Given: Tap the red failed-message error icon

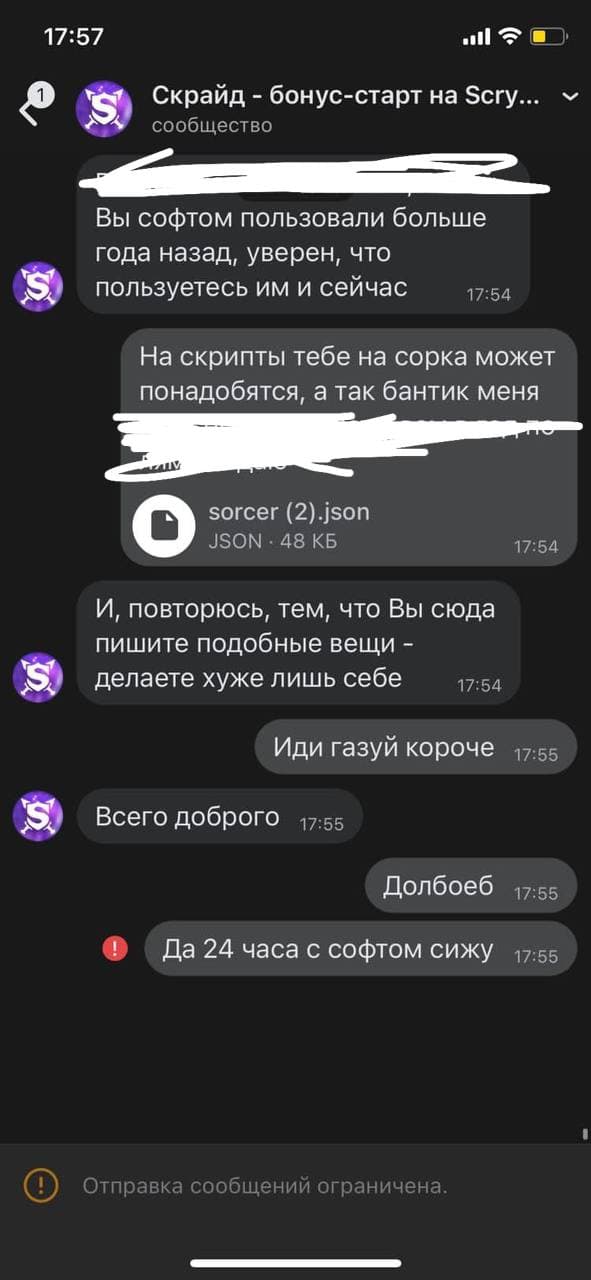Looking at the screenshot, I should 116,949.
